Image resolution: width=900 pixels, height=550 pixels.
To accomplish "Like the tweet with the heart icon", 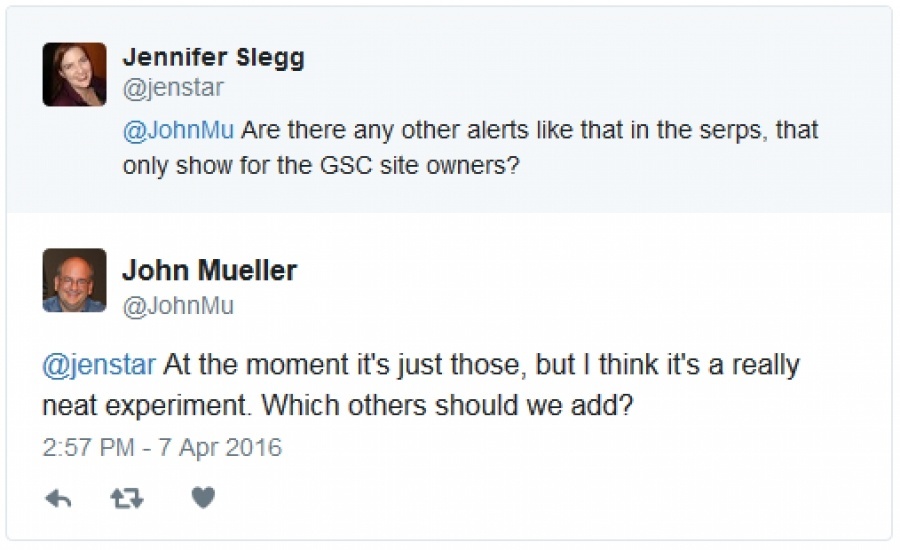I will point(203,498).
